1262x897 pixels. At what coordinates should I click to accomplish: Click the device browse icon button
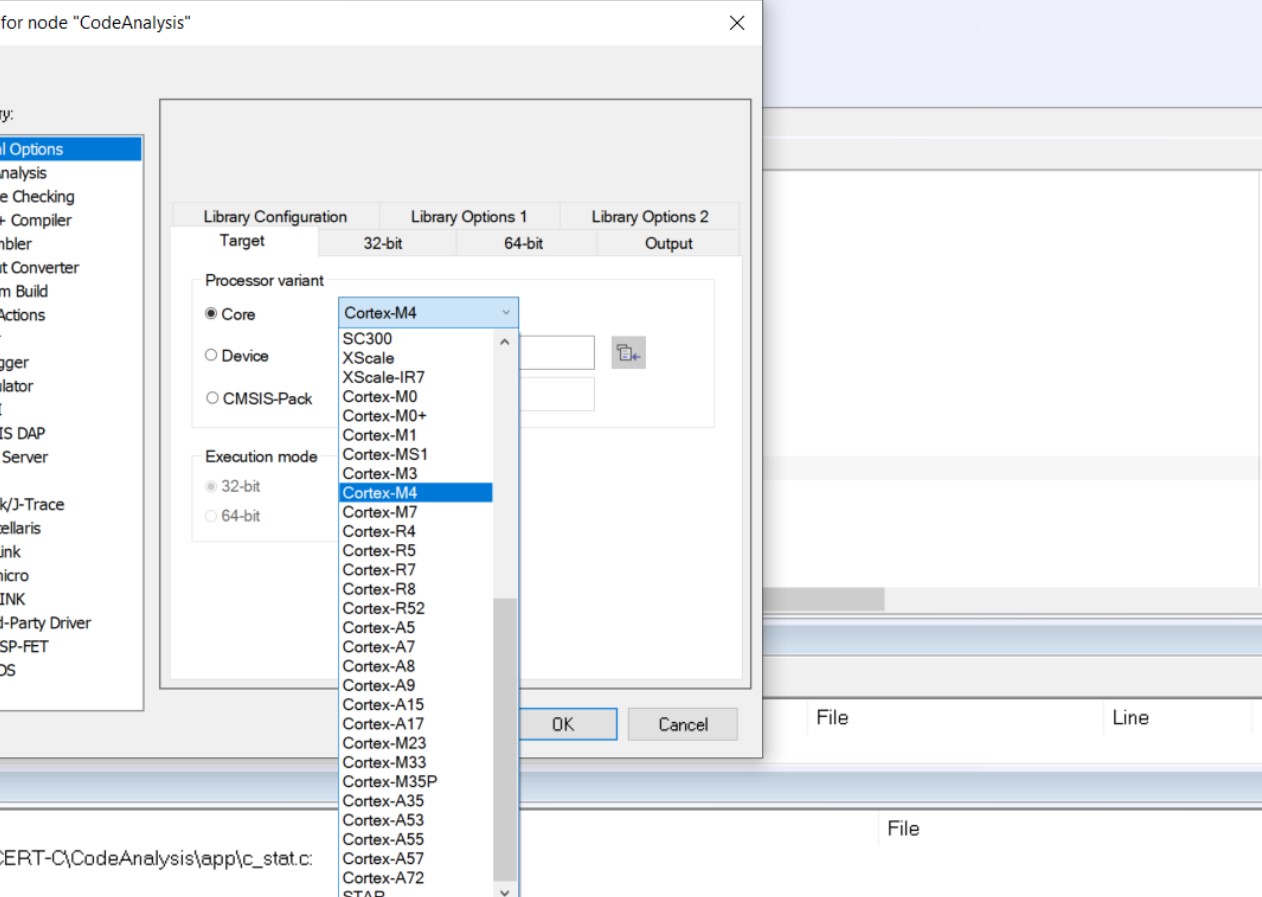[628, 353]
